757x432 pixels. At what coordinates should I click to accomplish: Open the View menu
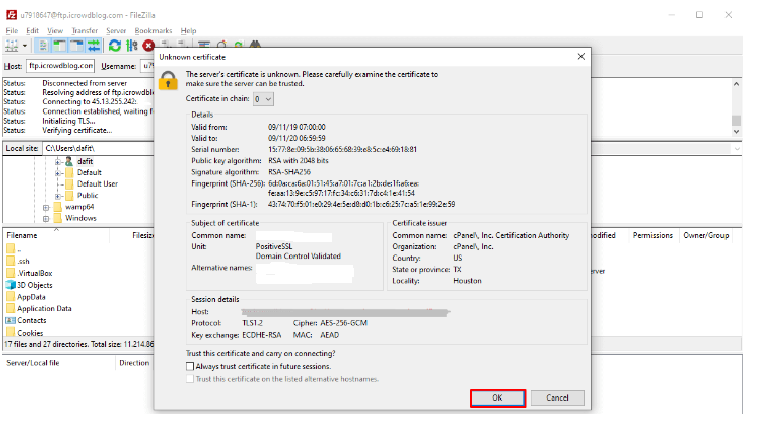(x=55, y=30)
